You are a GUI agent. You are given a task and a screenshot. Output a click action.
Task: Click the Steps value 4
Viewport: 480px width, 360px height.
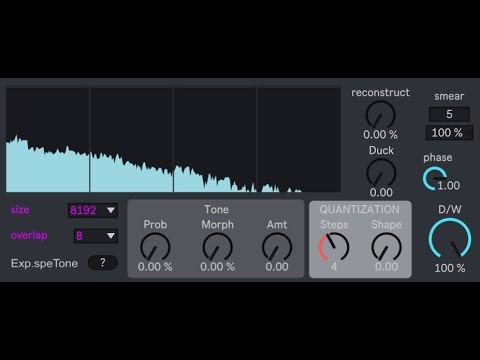click(334, 267)
